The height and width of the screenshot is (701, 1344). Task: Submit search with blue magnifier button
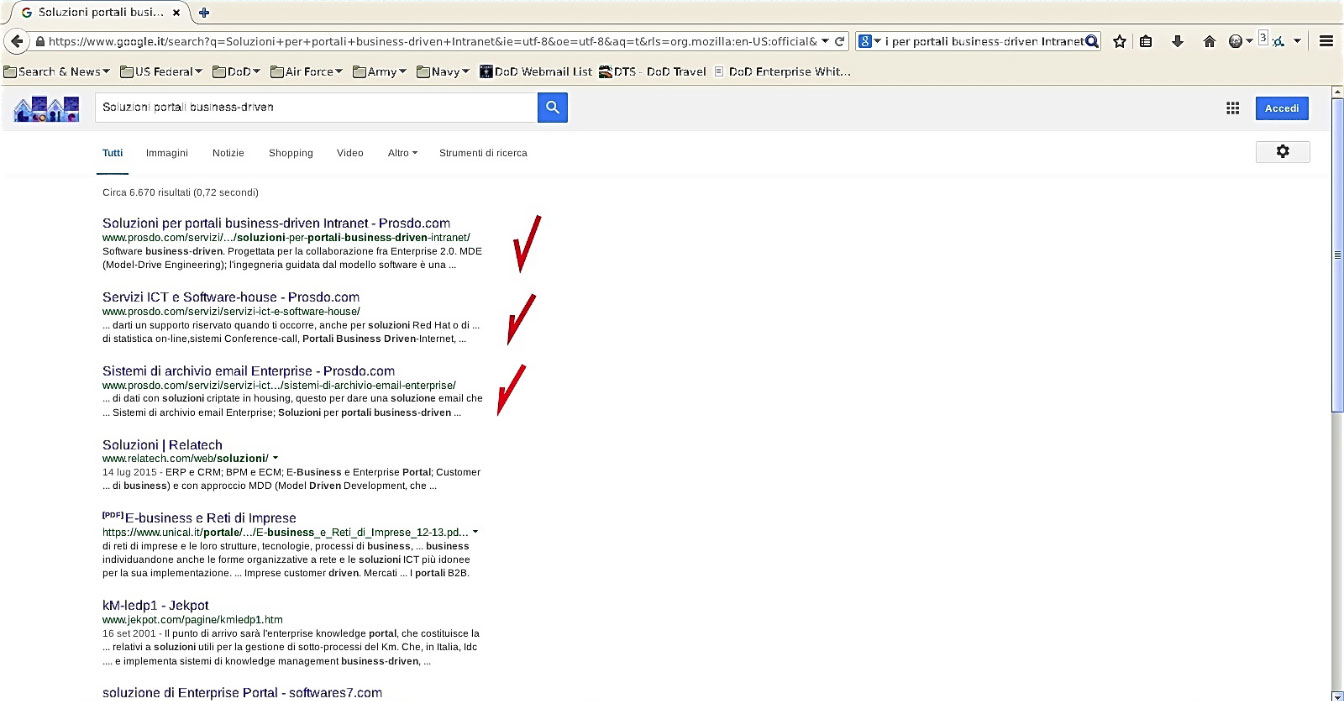553,108
